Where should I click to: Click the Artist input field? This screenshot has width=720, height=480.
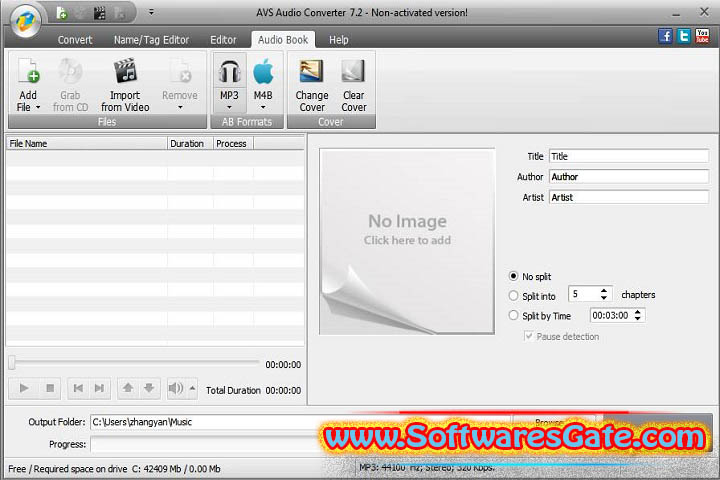pyautogui.click(x=629, y=198)
